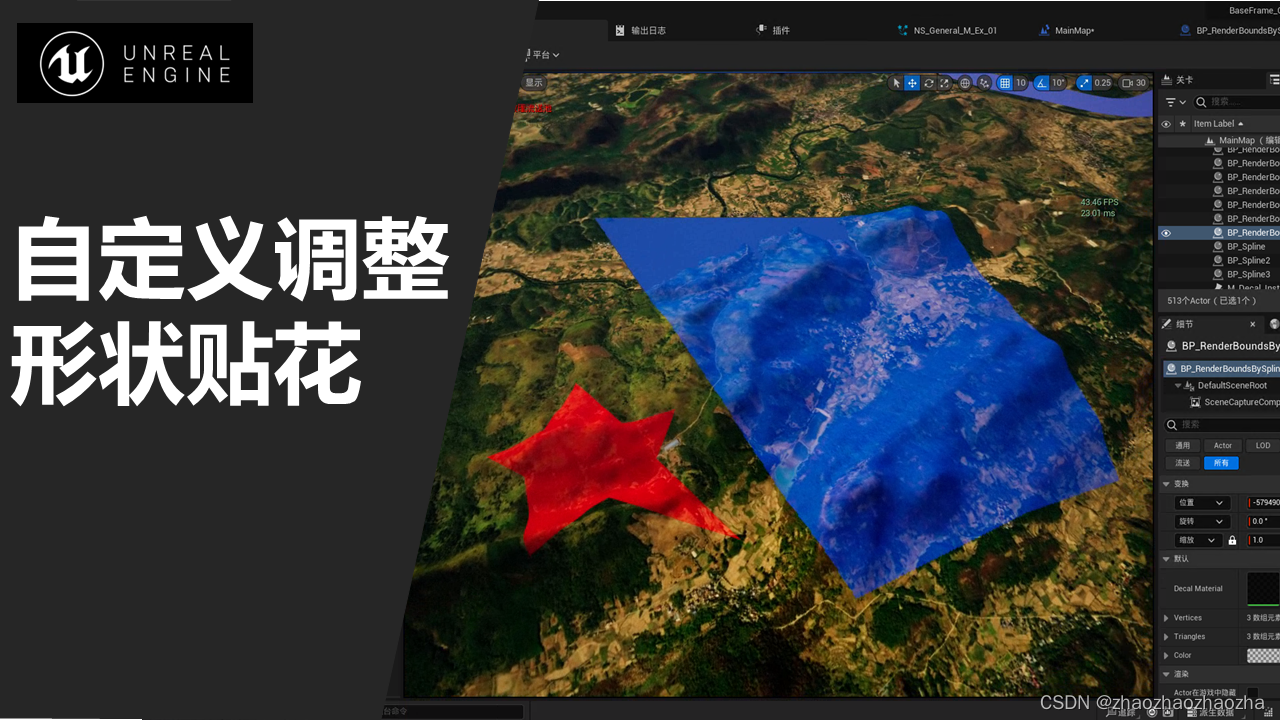Filter details by Actor category
The width and height of the screenshot is (1280, 720).
click(1223, 446)
